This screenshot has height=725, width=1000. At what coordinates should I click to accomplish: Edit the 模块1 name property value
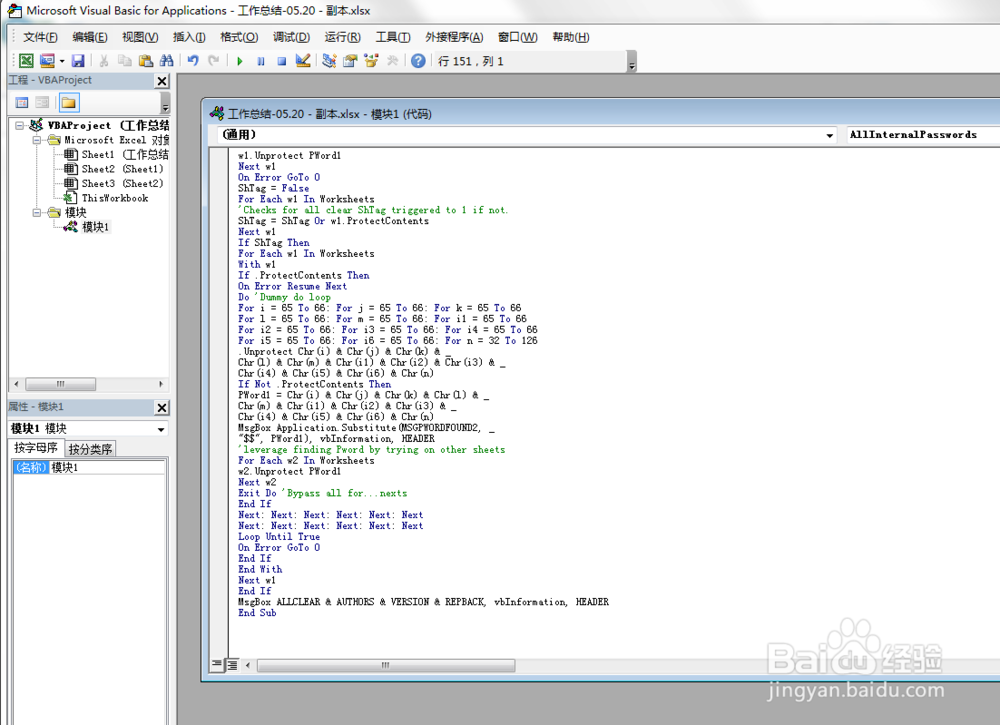click(107, 467)
